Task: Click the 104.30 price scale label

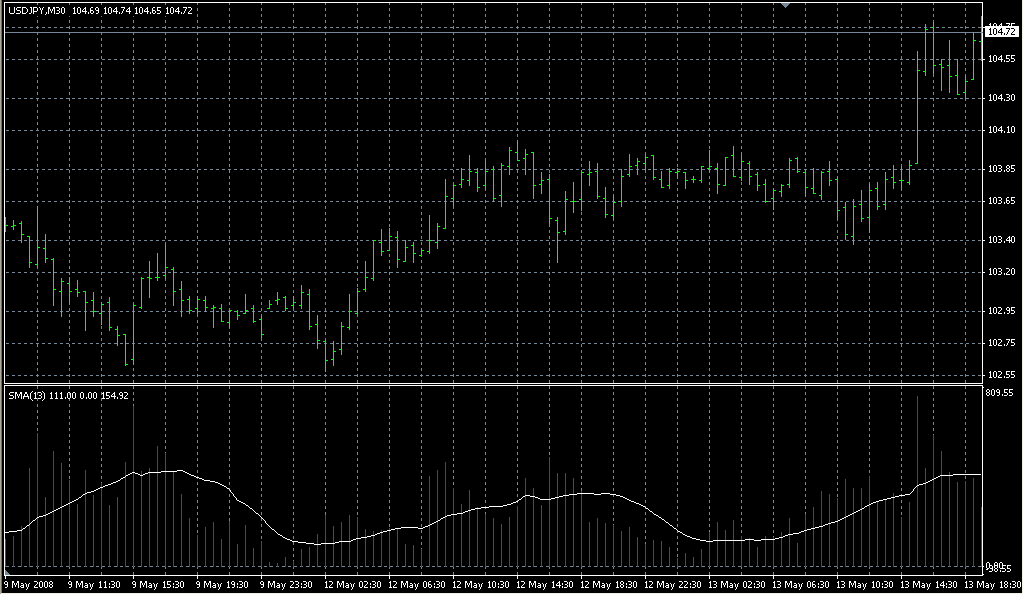Action: tap(1001, 98)
